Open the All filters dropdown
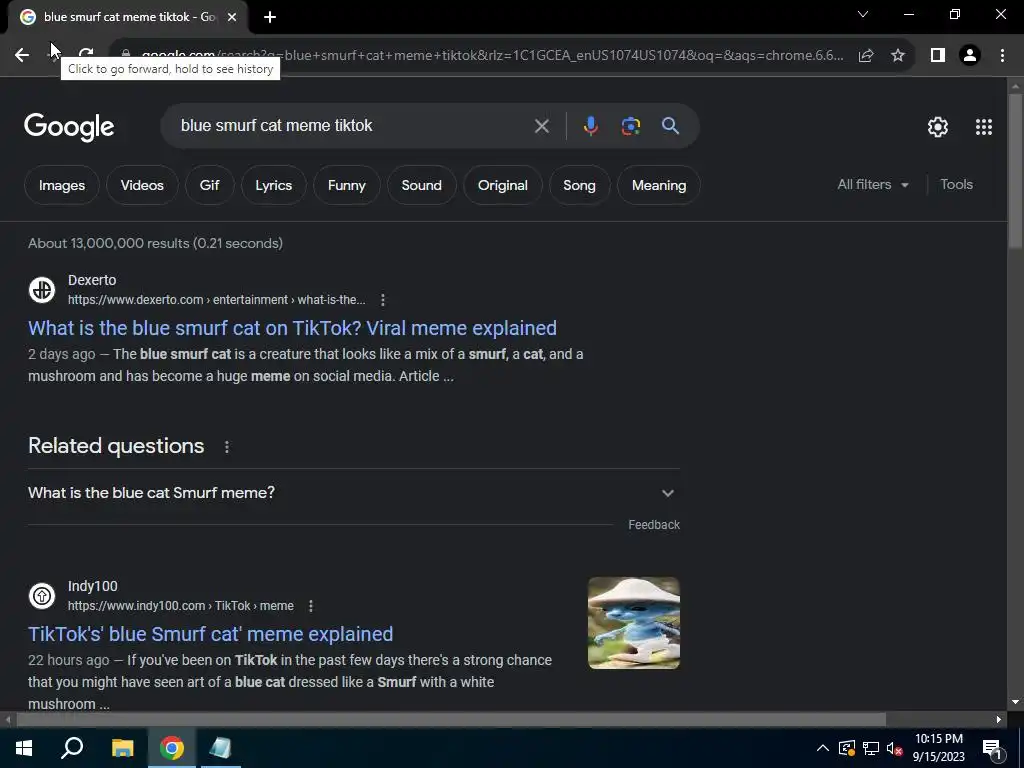This screenshot has width=1024, height=768. (872, 185)
